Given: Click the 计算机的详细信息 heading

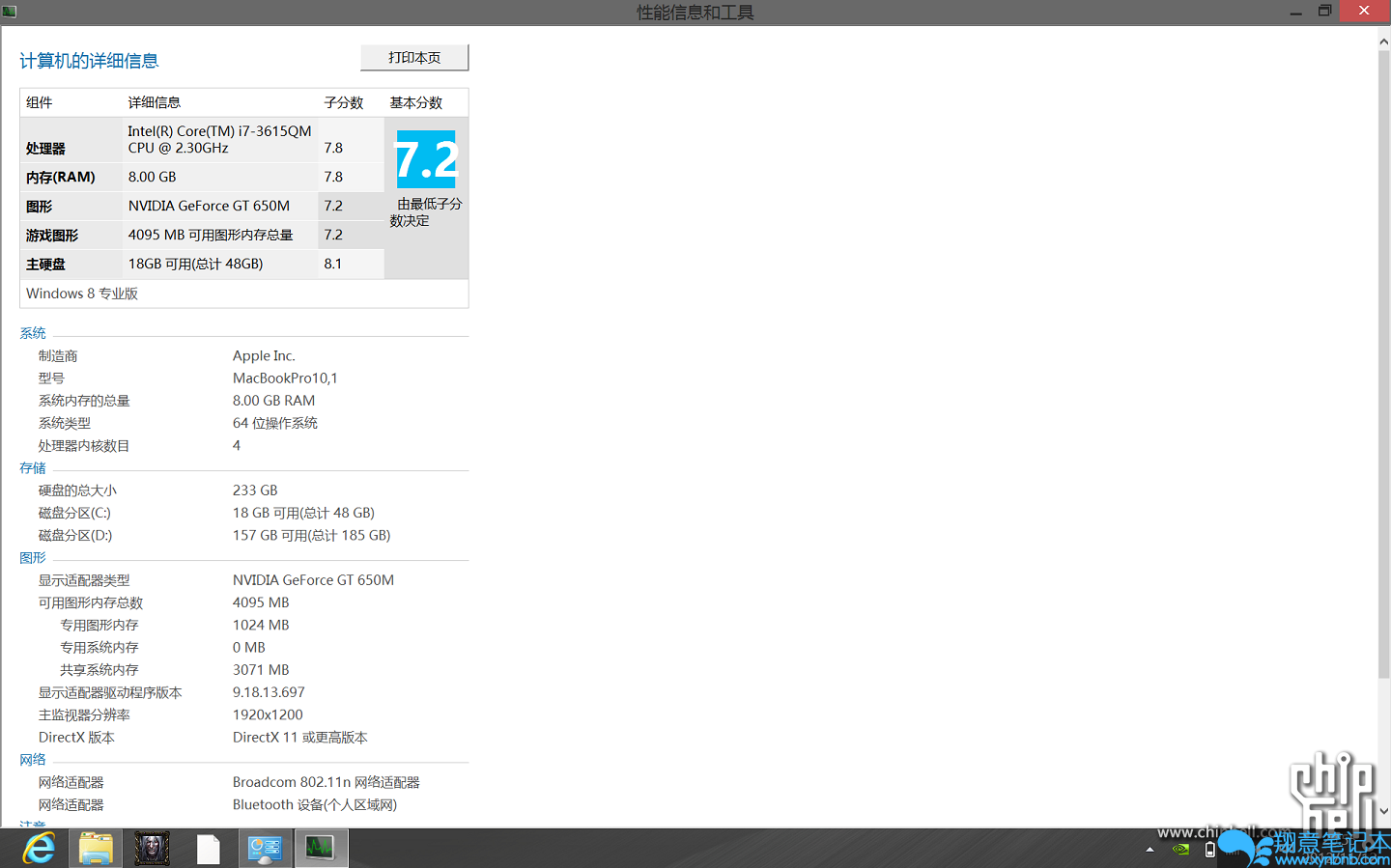Looking at the screenshot, I should 89,61.
